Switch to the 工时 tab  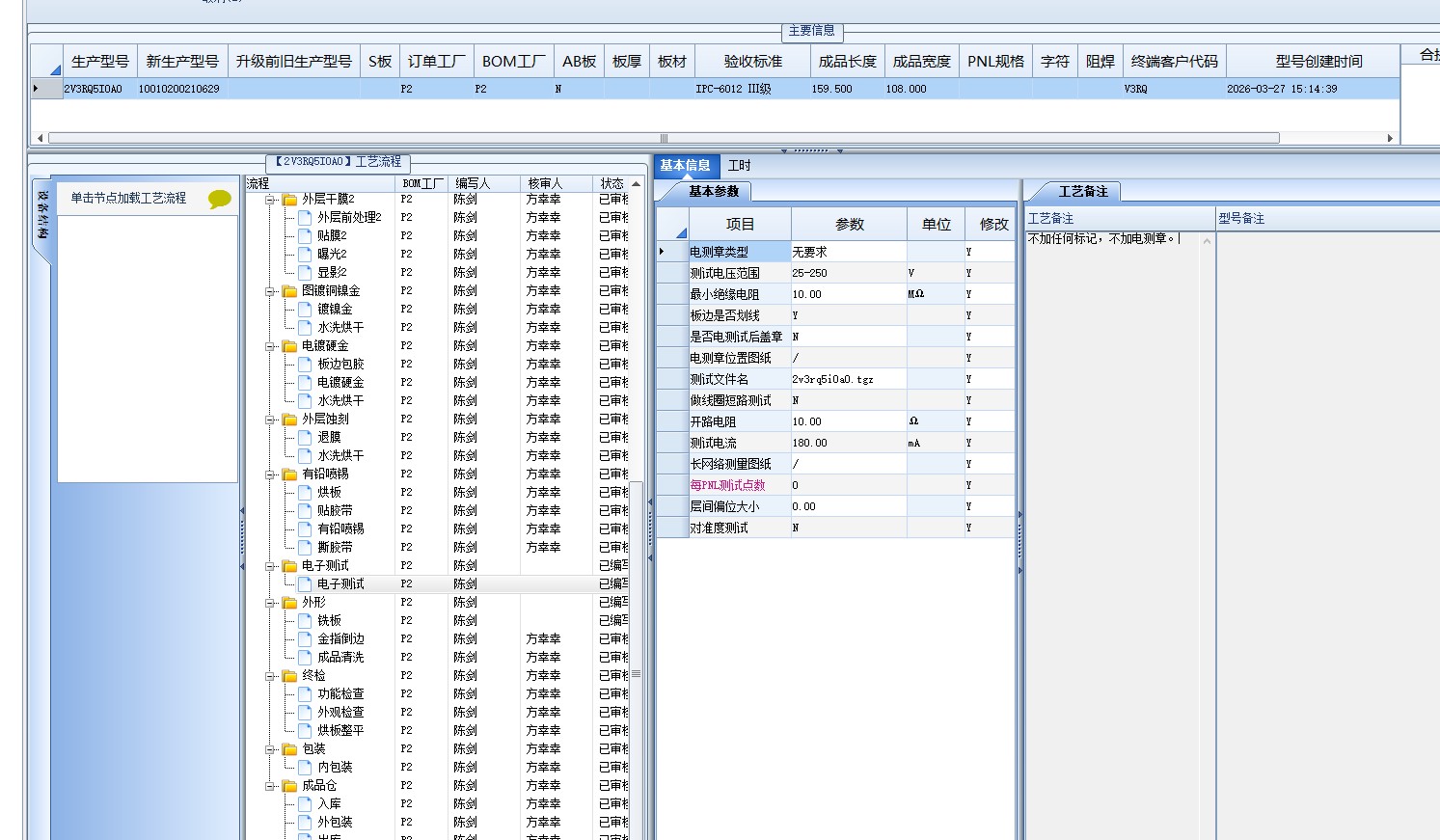coord(740,166)
